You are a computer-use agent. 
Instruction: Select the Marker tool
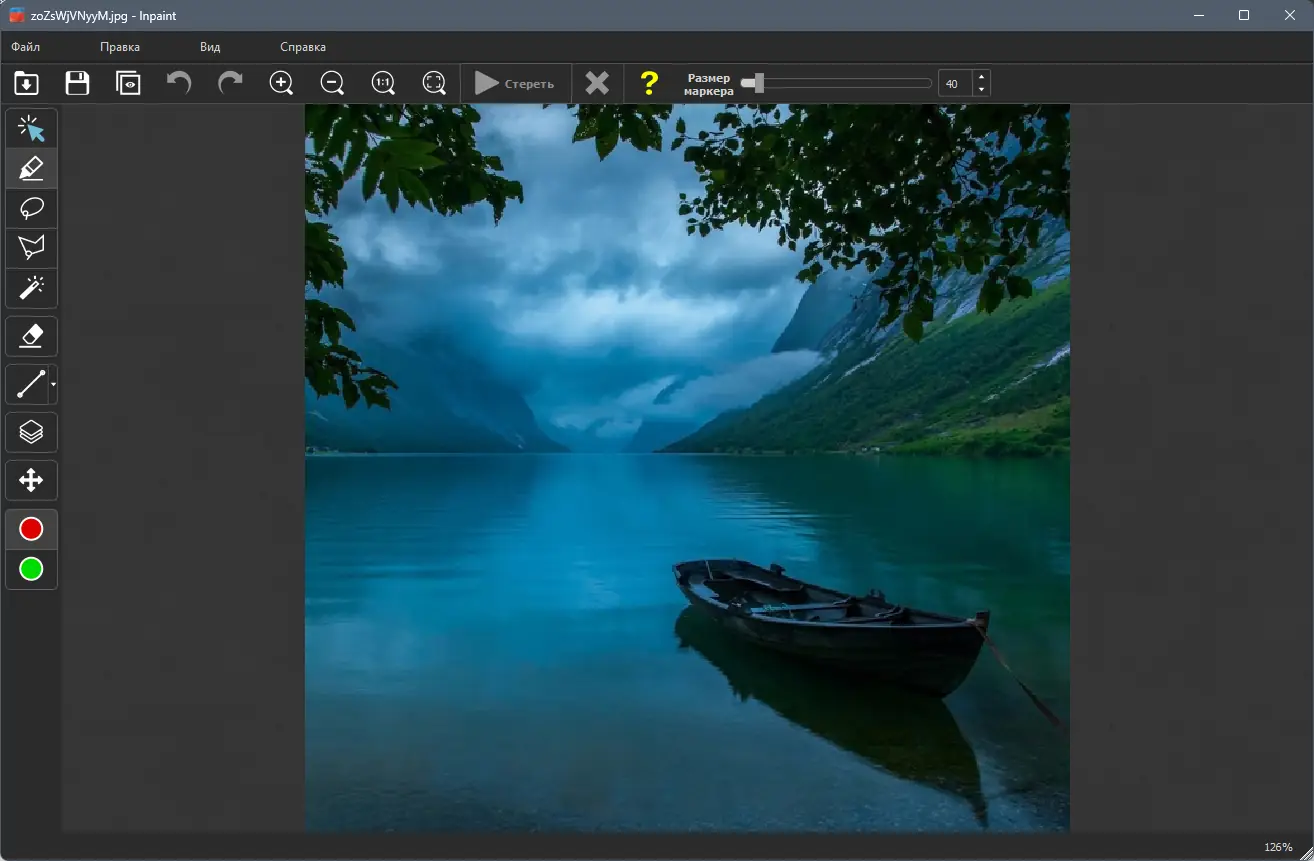[31, 168]
